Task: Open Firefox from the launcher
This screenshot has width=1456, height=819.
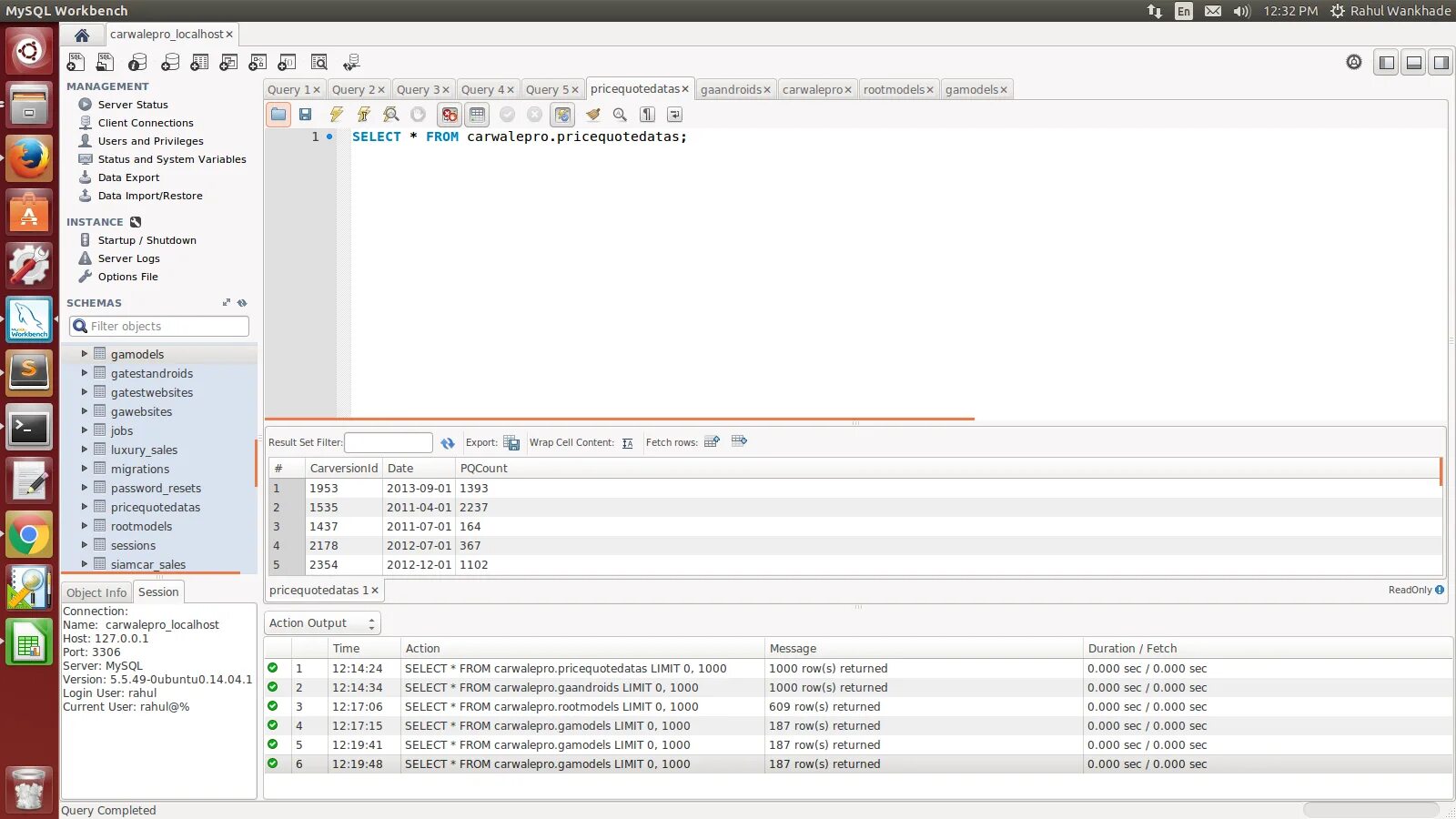Action: (x=29, y=158)
